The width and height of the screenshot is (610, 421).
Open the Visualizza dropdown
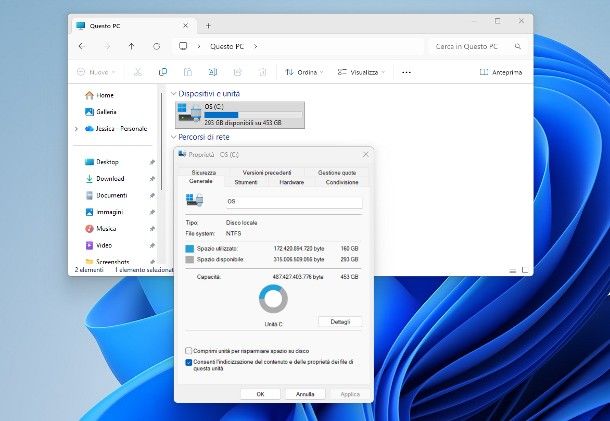[361, 72]
